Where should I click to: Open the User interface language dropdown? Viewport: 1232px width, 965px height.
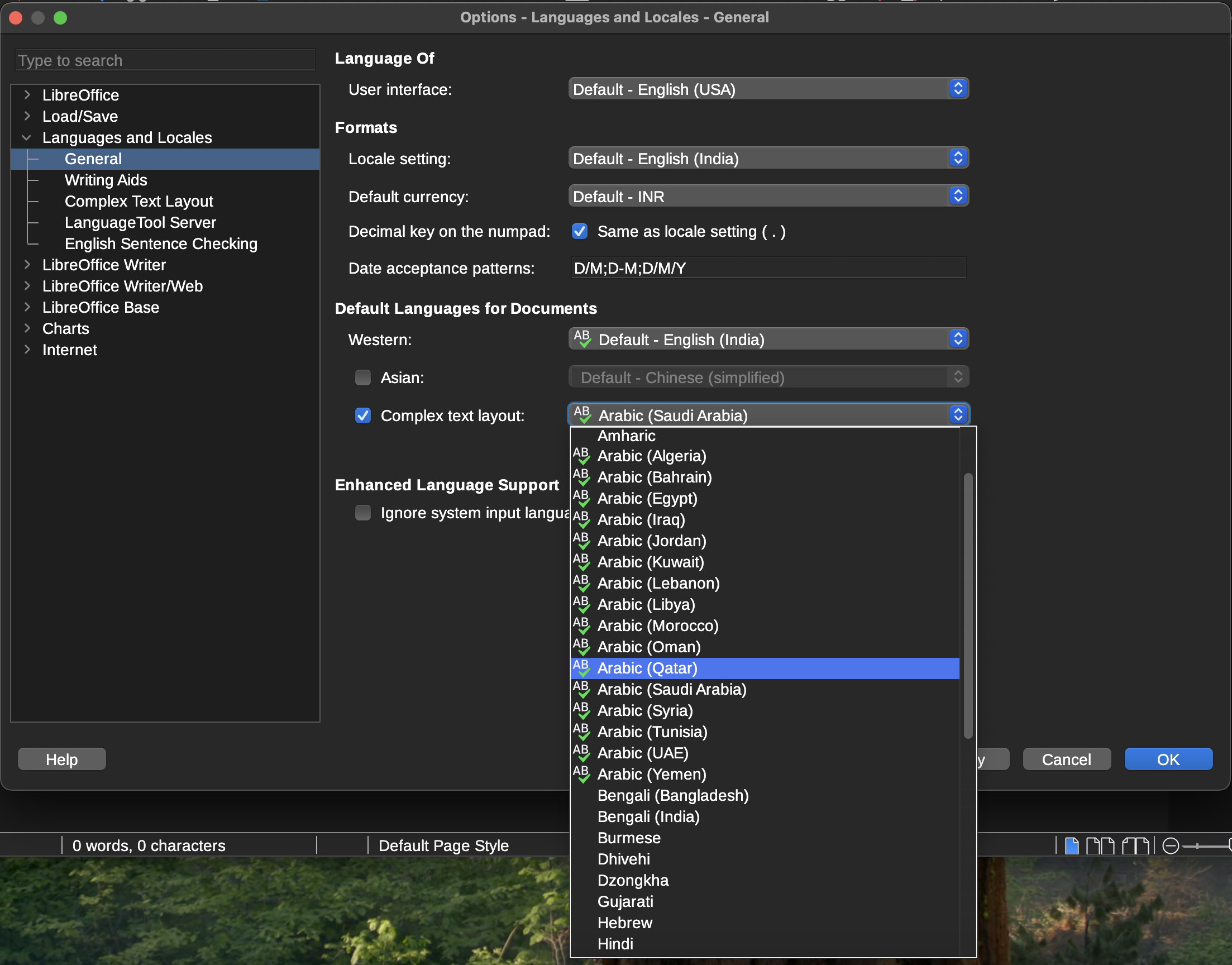click(768, 89)
